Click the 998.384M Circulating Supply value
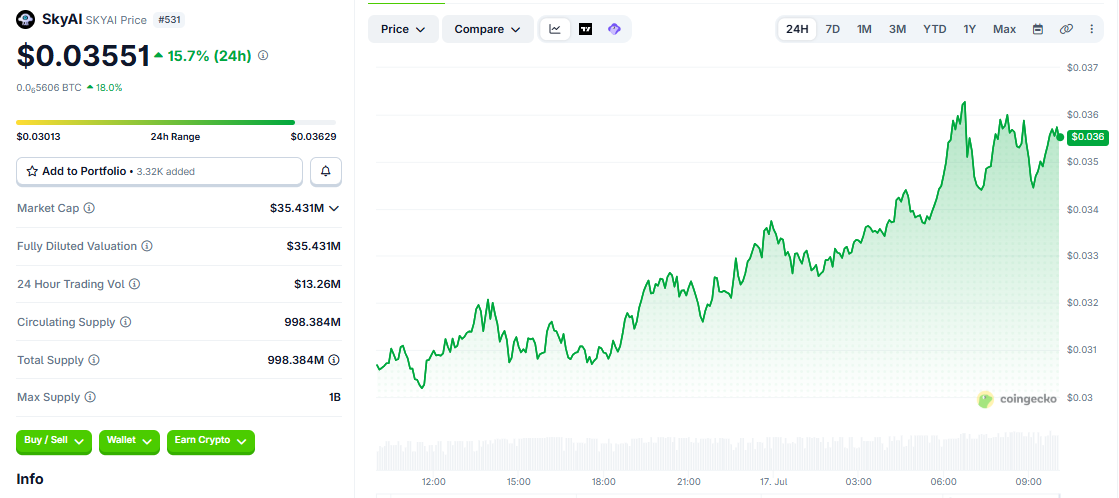The width and height of the screenshot is (1119, 498). click(313, 322)
